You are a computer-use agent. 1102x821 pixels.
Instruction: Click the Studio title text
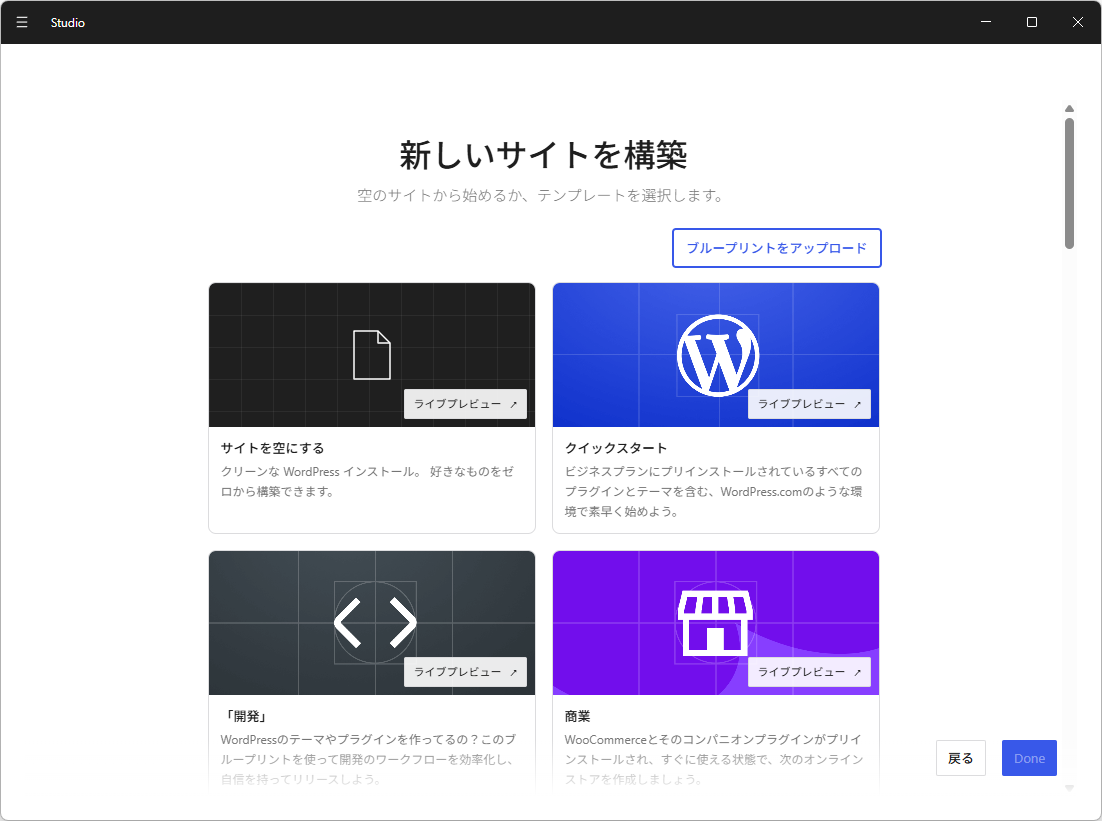(67, 22)
